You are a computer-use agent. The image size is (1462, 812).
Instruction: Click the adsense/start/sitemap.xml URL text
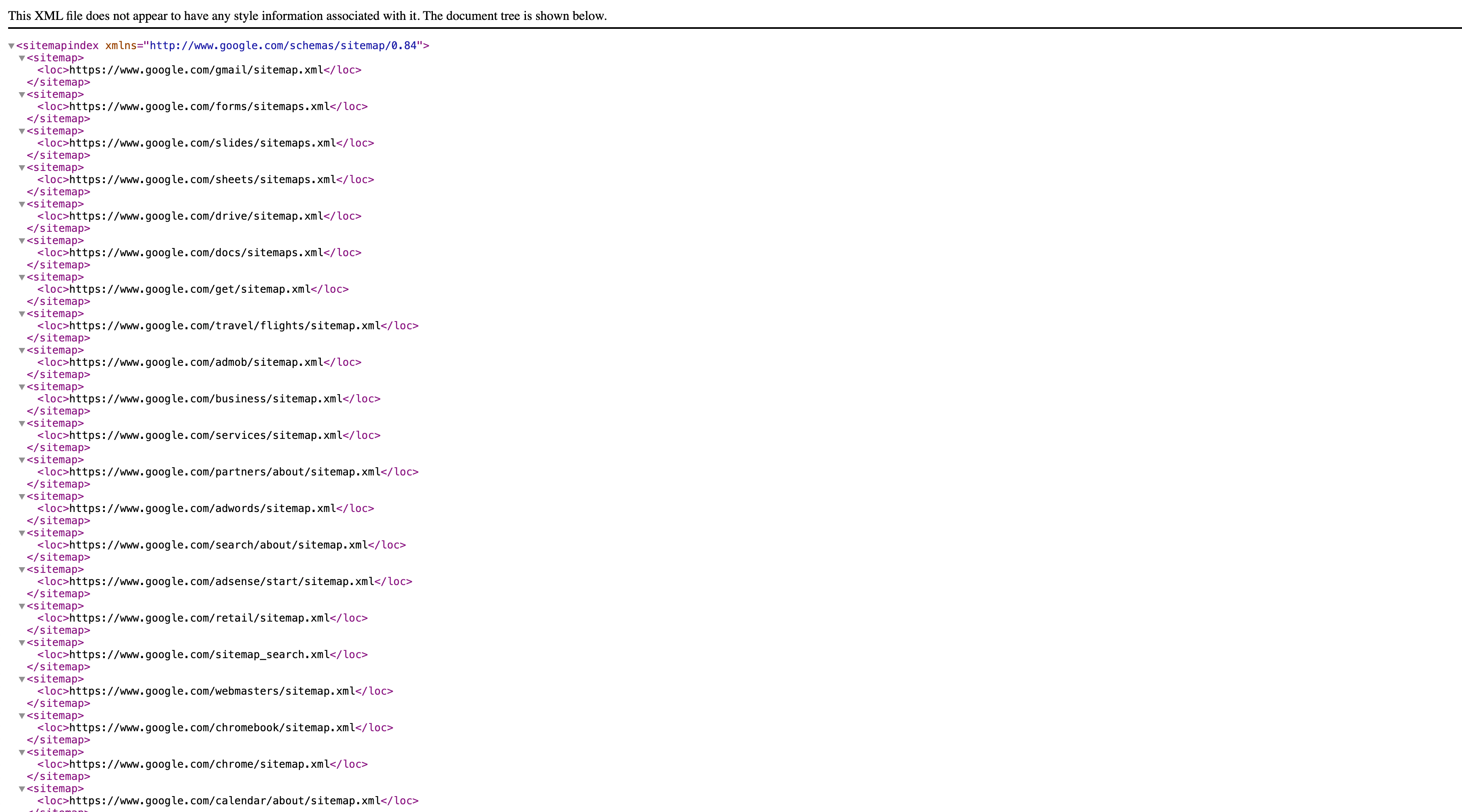[222, 582]
